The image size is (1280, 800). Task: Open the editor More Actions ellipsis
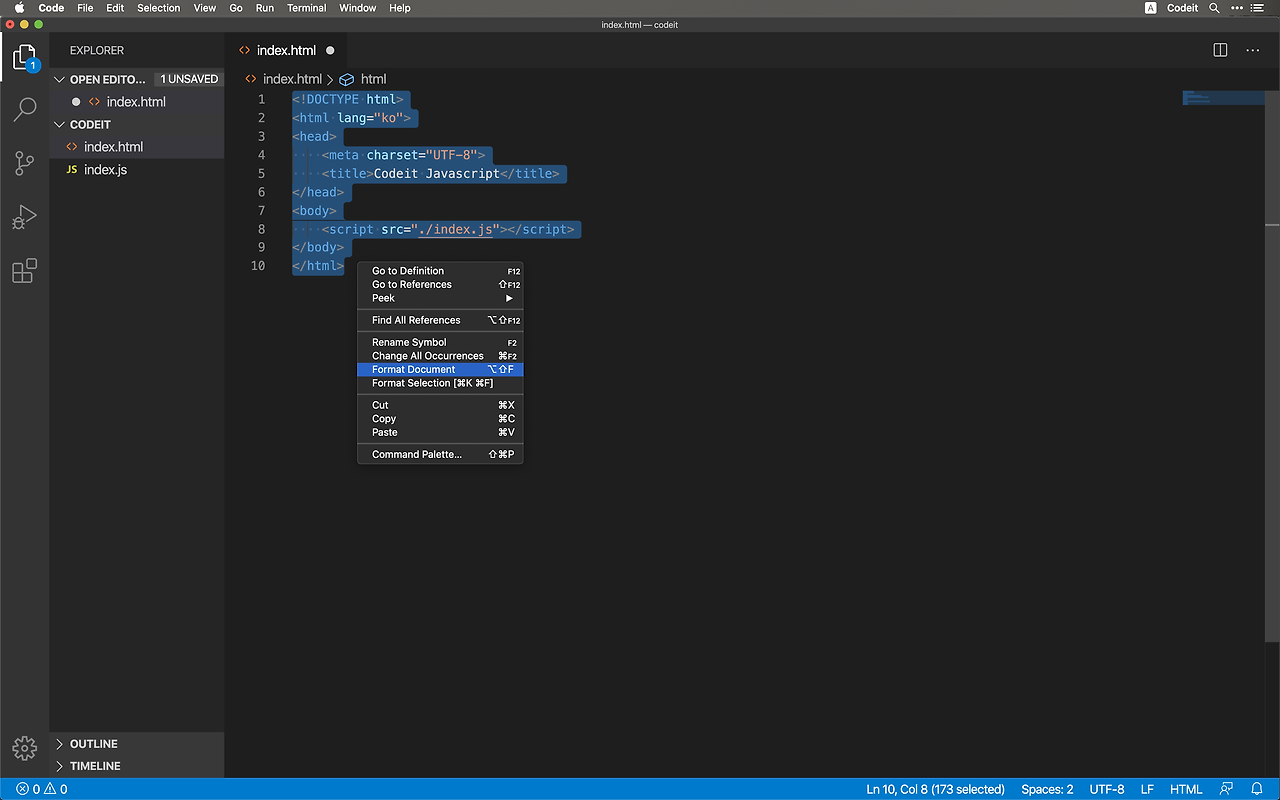click(1253, 50)
